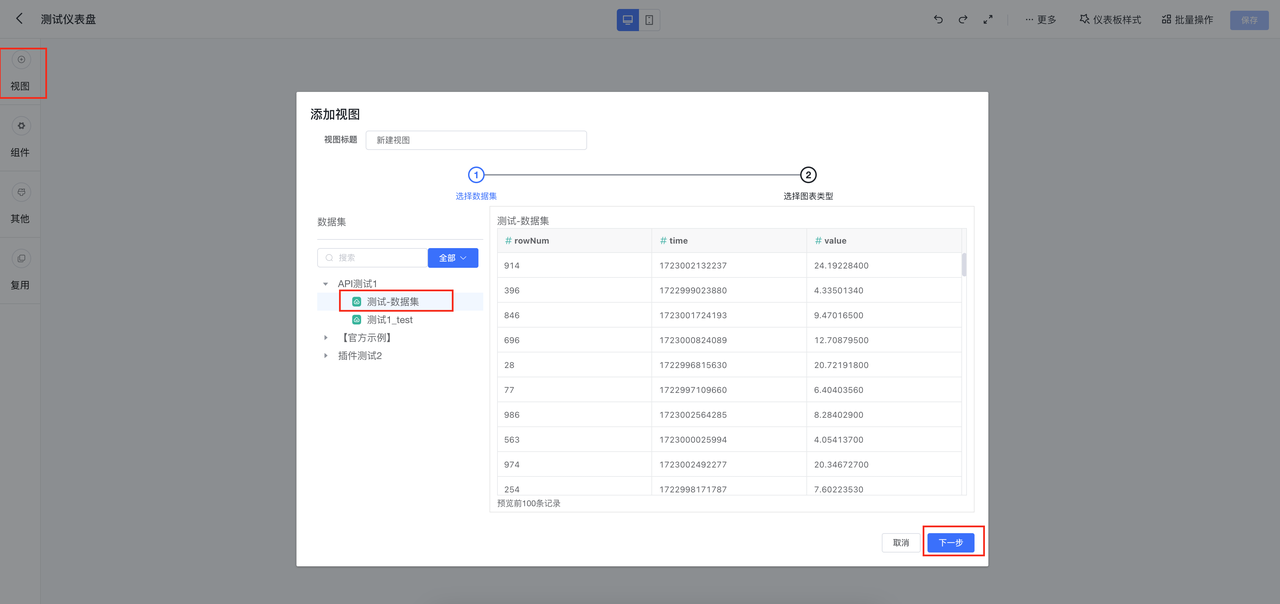Switch to mobile preview mode

tap(649, 18)
